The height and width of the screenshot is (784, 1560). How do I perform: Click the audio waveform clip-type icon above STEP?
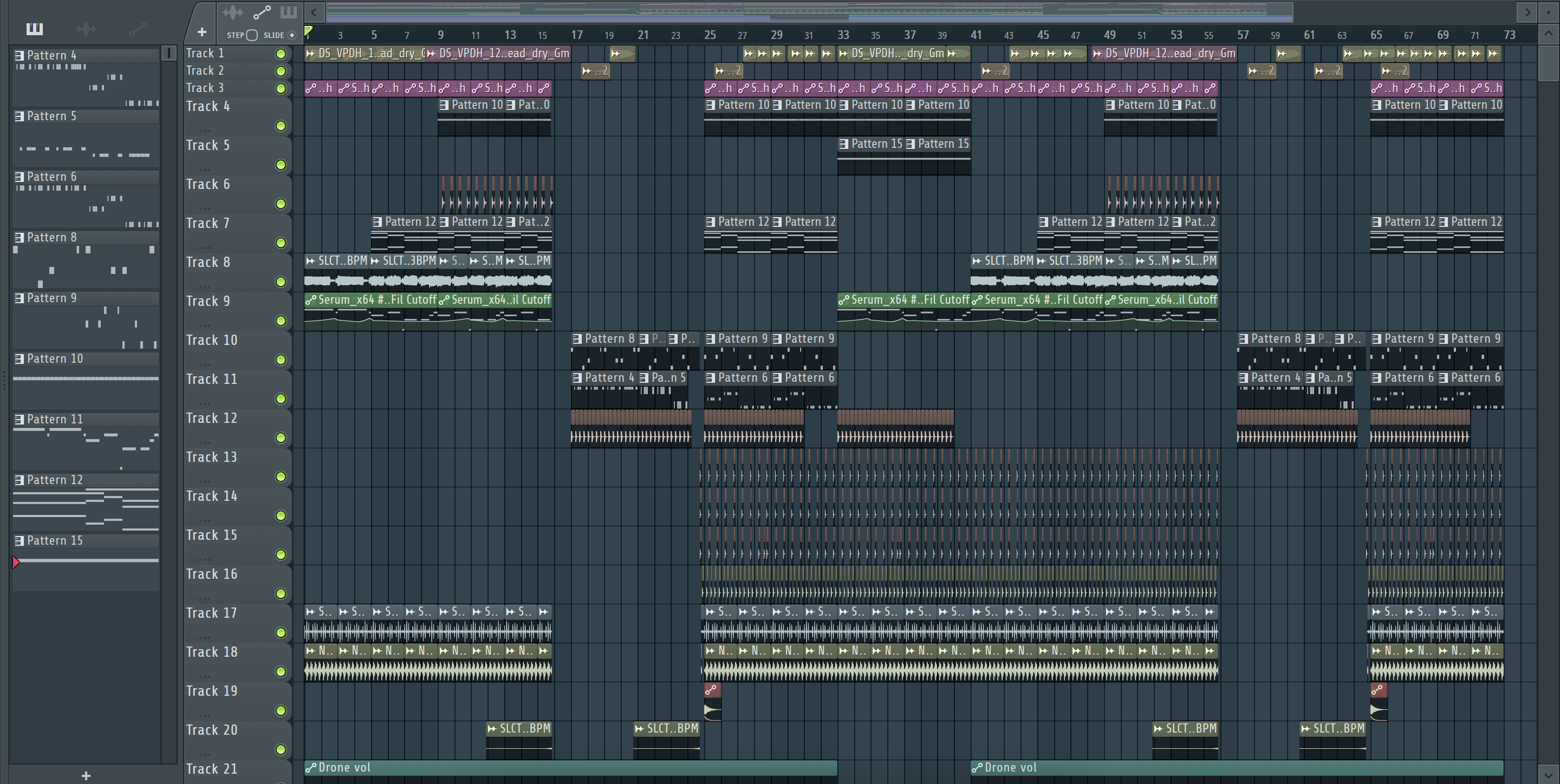point(232,12)
